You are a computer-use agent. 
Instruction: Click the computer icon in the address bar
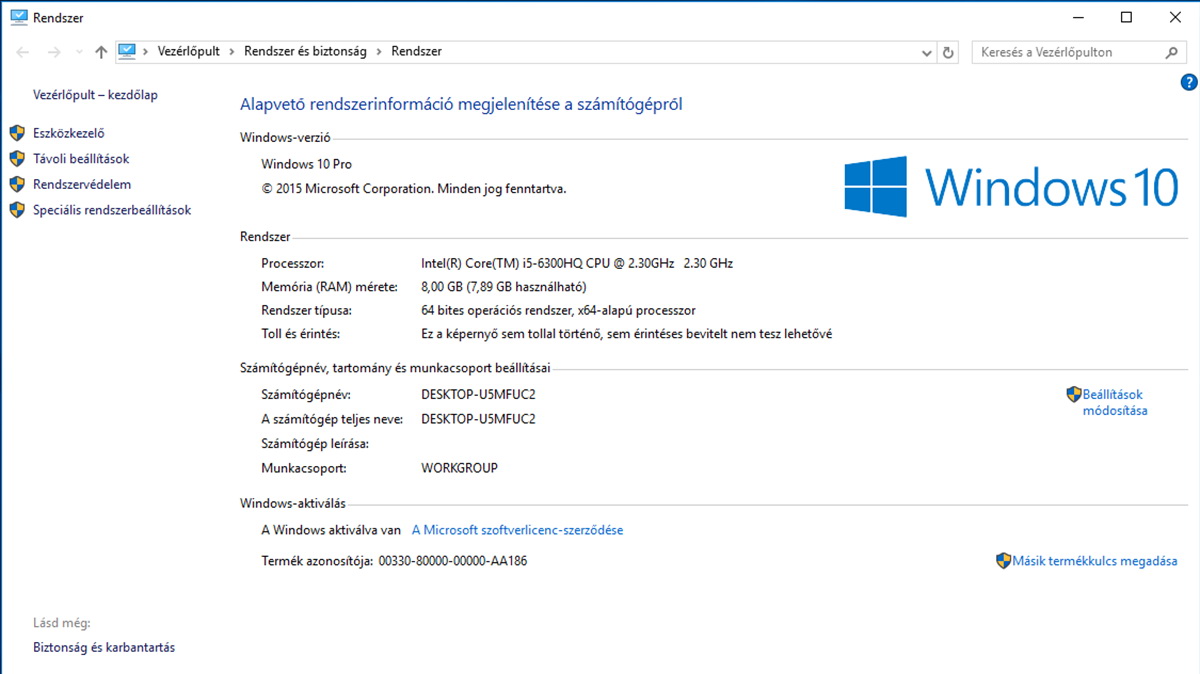(x=127, y=51)
